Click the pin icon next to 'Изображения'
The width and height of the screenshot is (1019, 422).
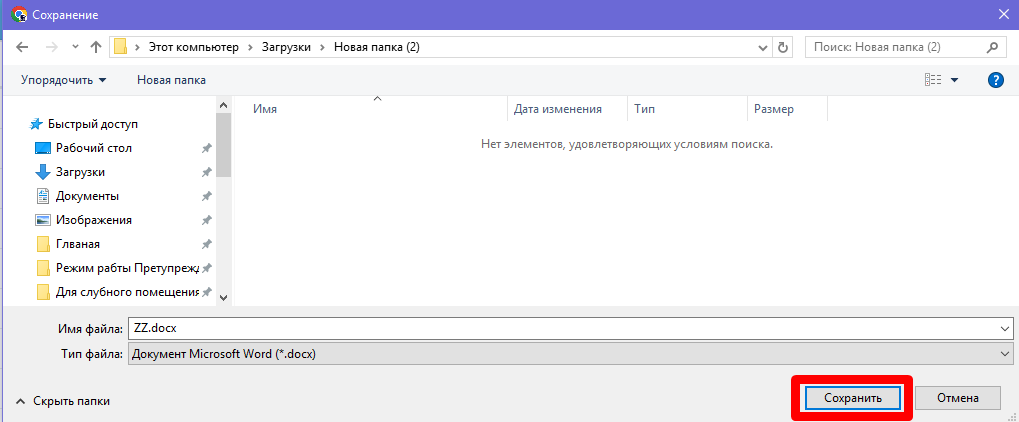tap(206, 220)
